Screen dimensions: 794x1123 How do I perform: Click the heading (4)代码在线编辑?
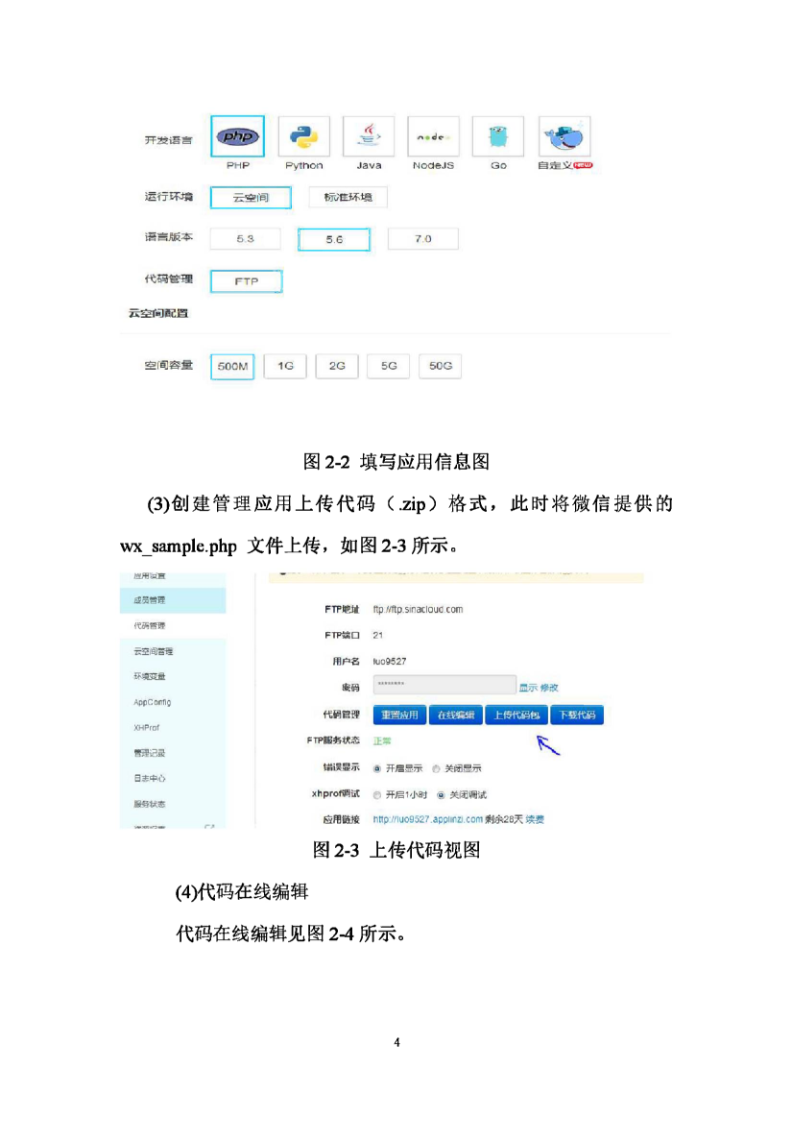click(242, 892)
